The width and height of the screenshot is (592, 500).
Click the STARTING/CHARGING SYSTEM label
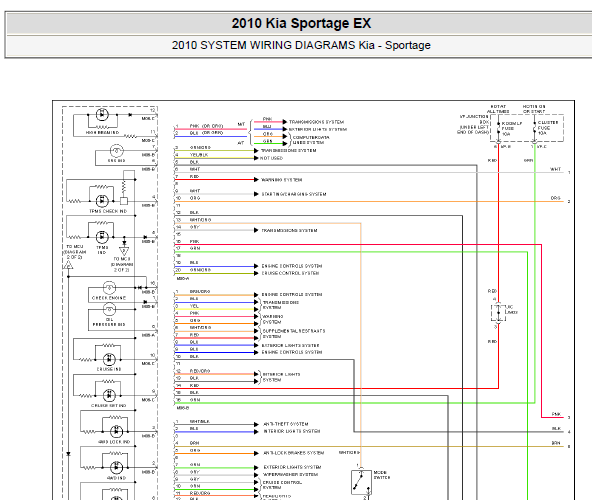pos(294,194)
